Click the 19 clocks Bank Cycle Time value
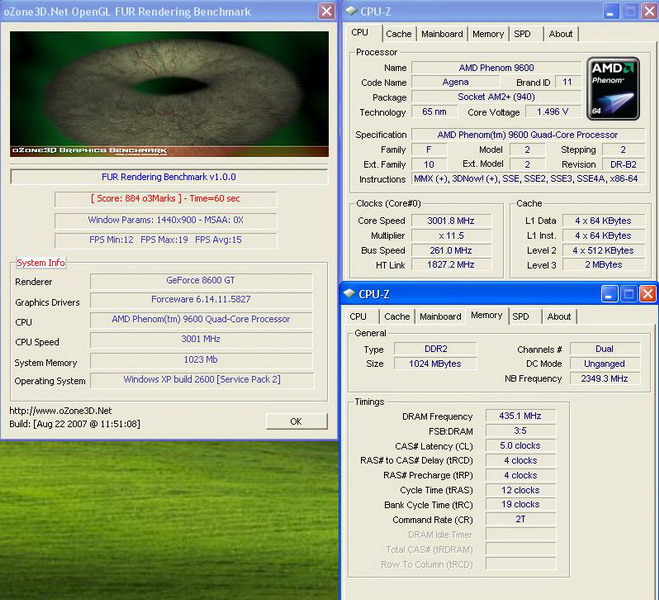The image size is (659, 600). tap(520, 504)
